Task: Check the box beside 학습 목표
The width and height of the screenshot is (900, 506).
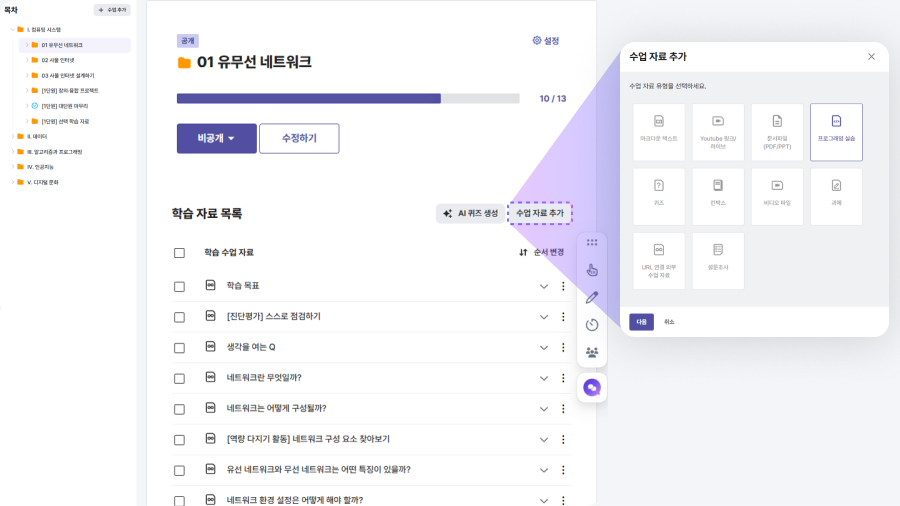Action: [179, 286]
